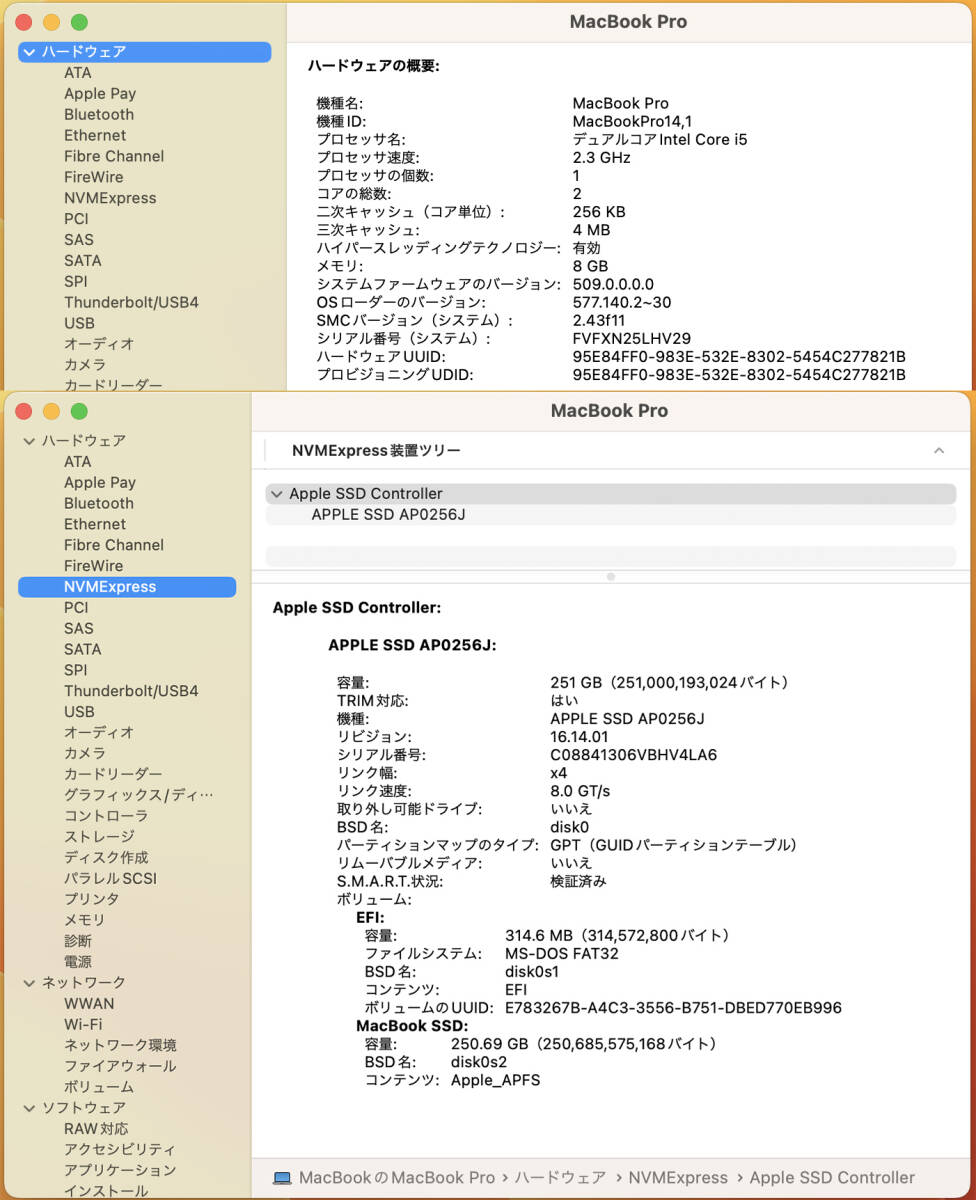
Task: Select FireWire in the top window sidebar
Action: (x=94, y=177)
